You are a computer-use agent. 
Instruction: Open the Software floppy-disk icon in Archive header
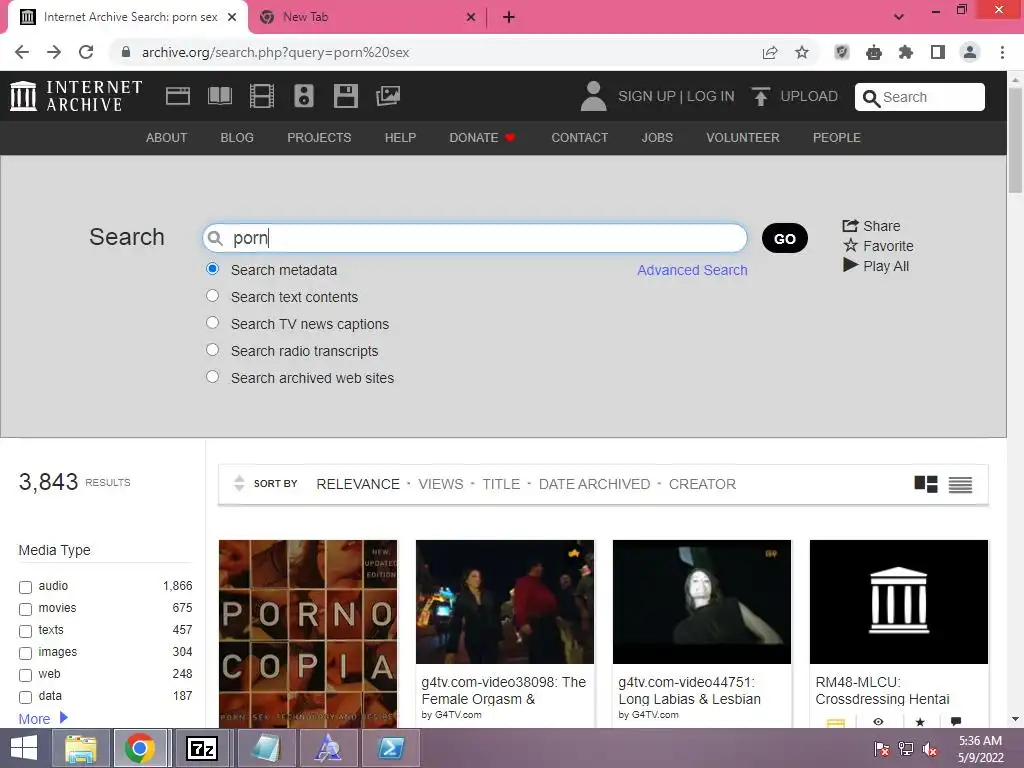(345, 96)
